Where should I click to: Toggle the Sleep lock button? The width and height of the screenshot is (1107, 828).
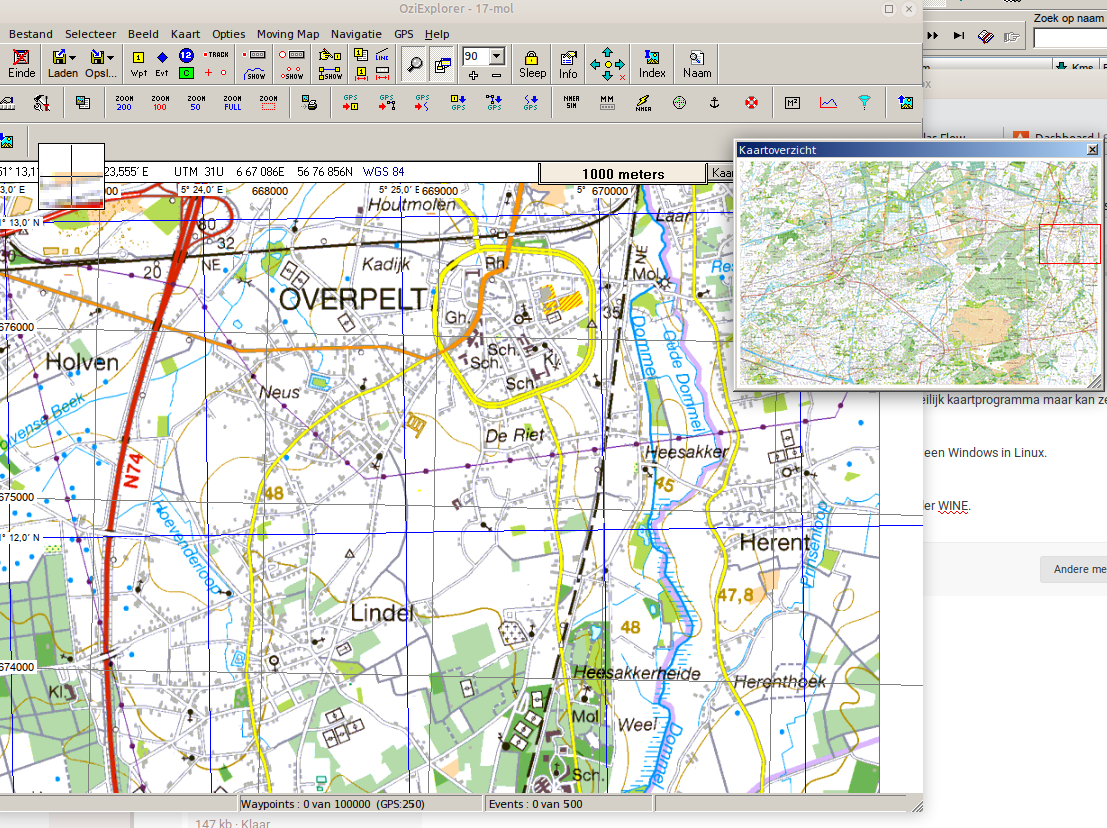click(x=532, y=63)
